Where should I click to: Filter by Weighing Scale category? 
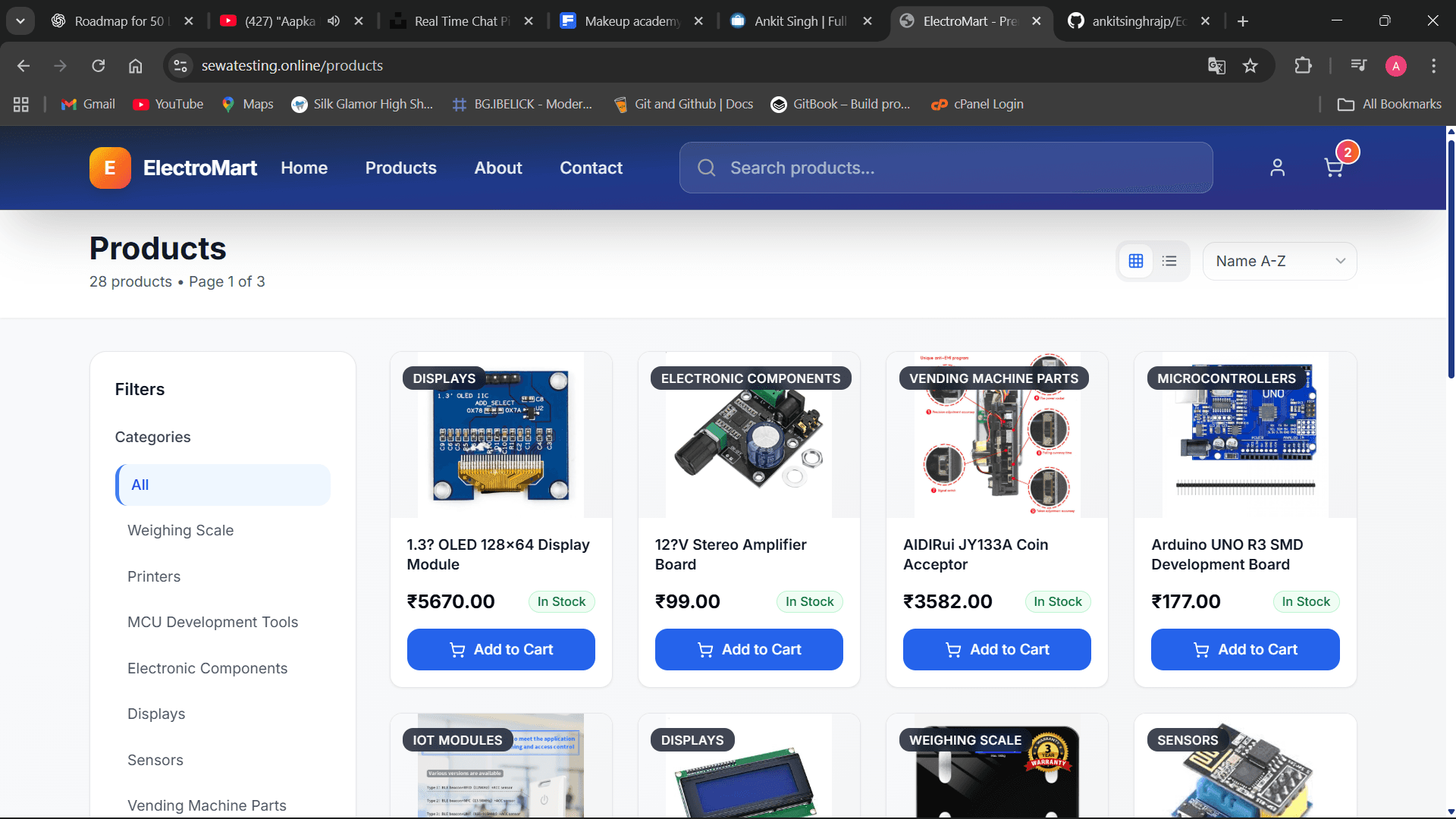[x=180, y=530]
